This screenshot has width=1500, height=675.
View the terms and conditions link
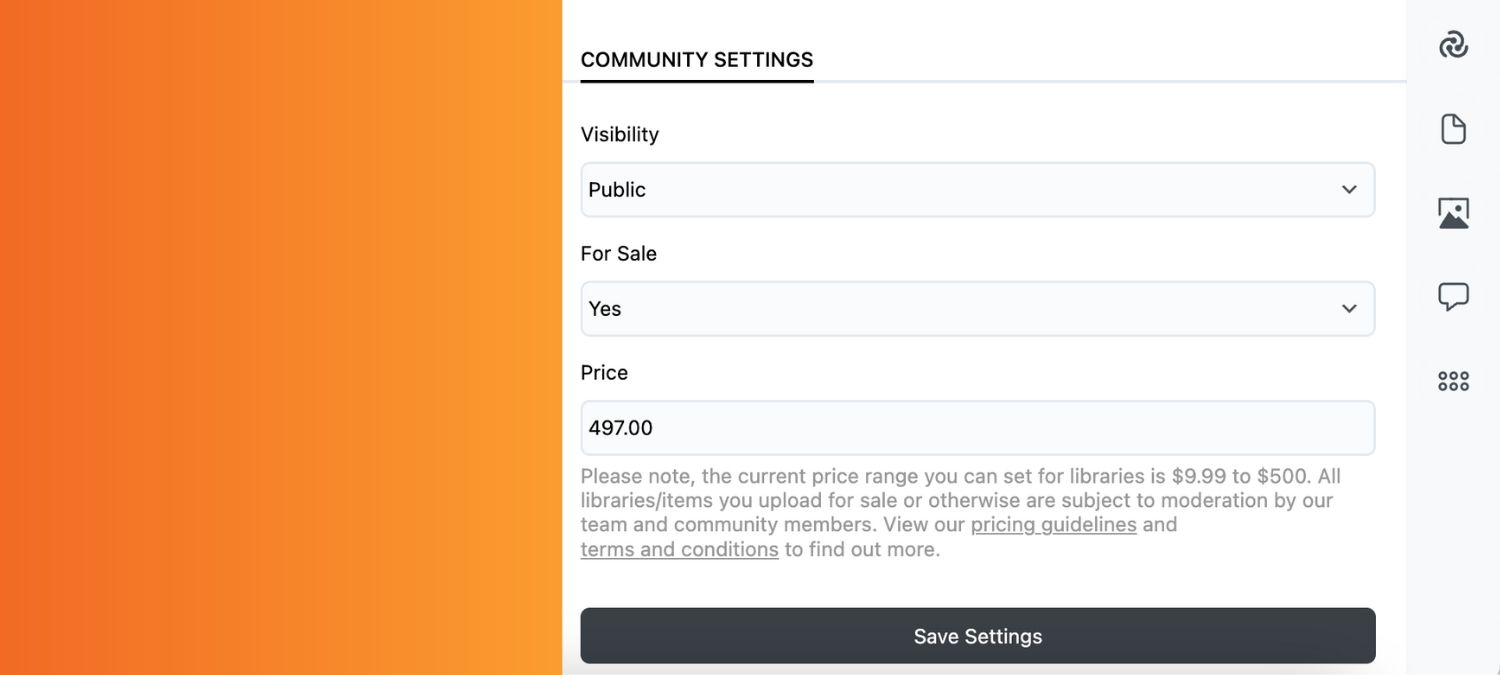(x=679, y=549)
